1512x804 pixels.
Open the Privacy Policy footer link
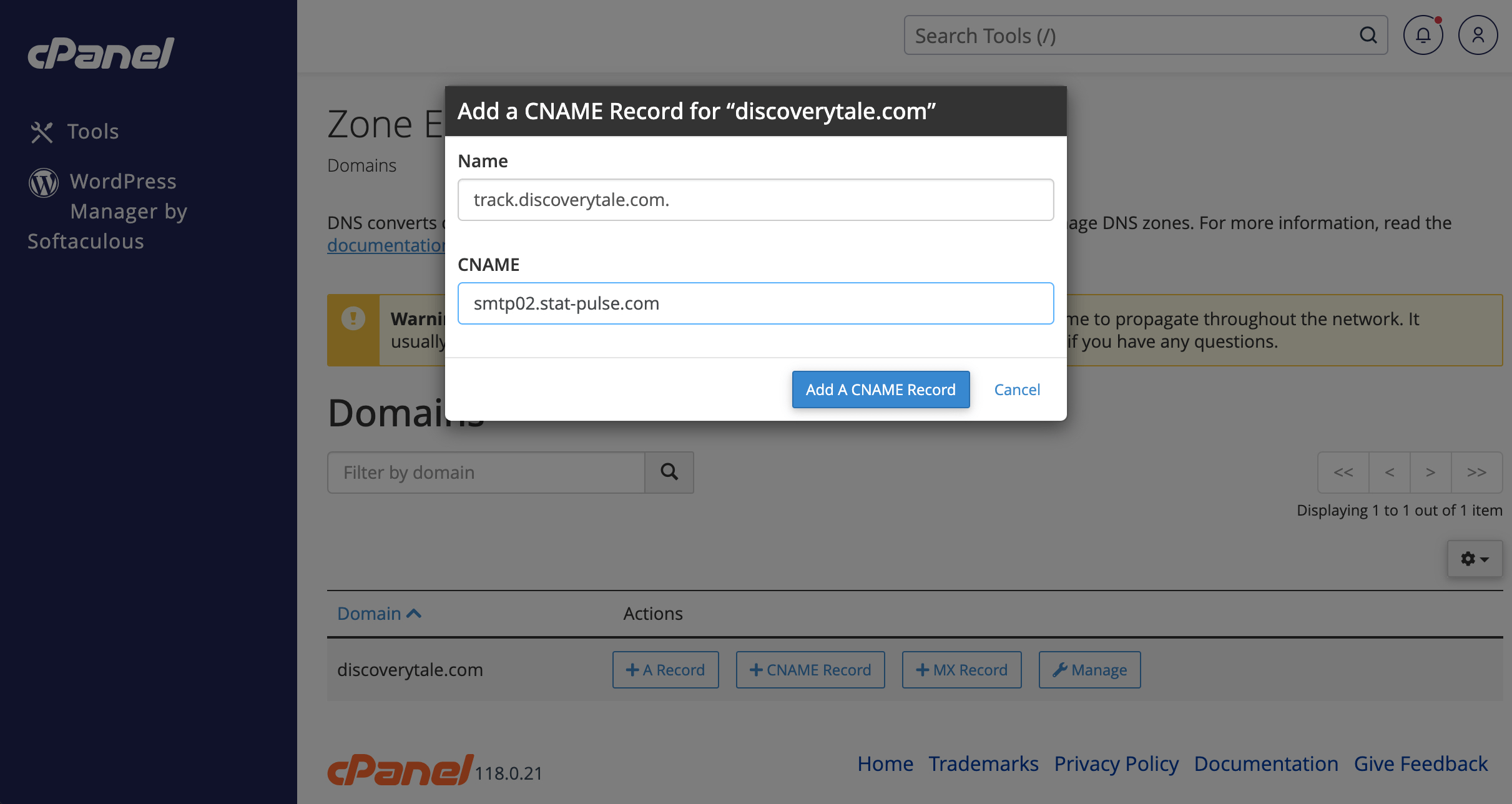(x=1116, y=763)
